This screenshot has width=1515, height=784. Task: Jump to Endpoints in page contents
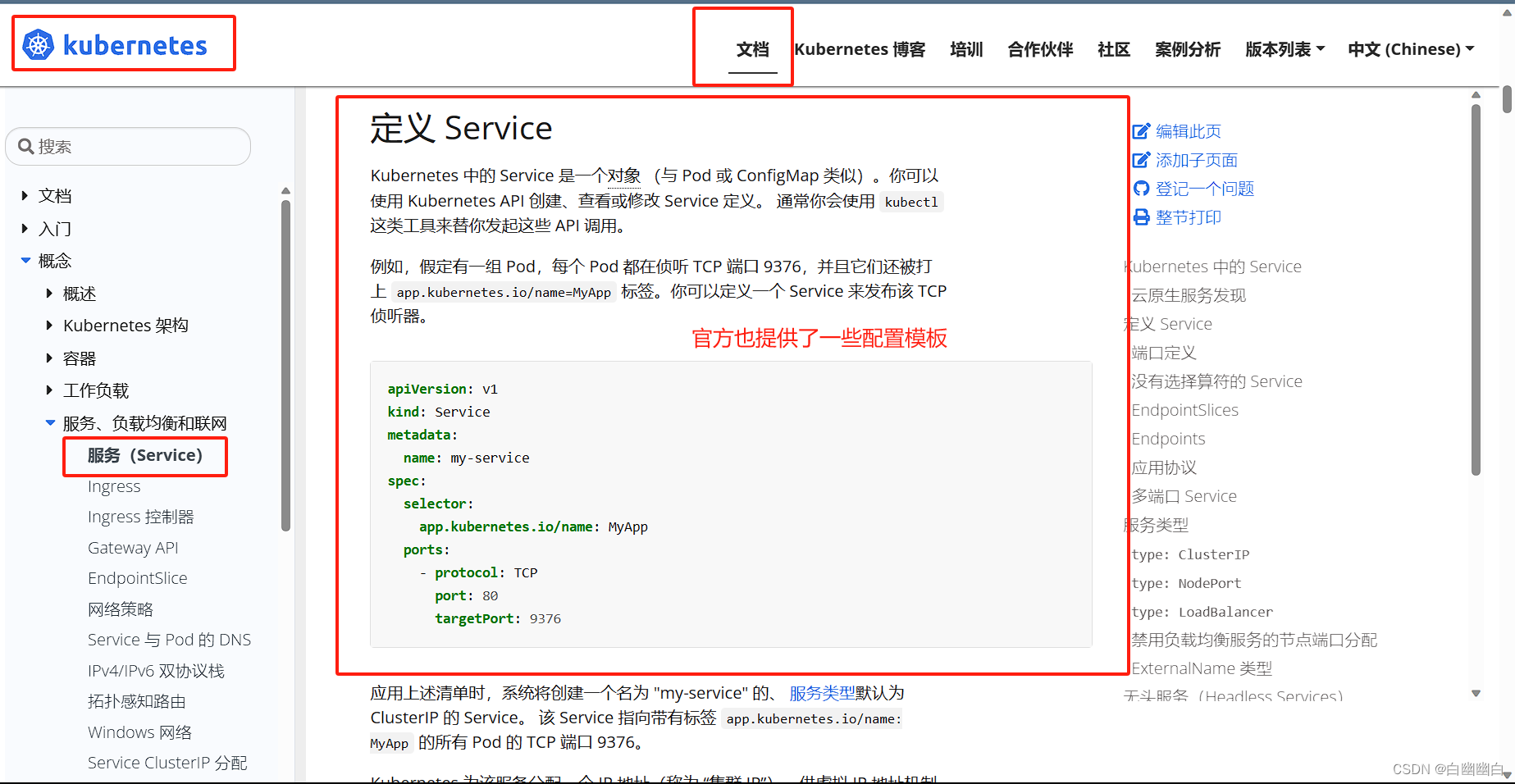[x=1168, y=439]
